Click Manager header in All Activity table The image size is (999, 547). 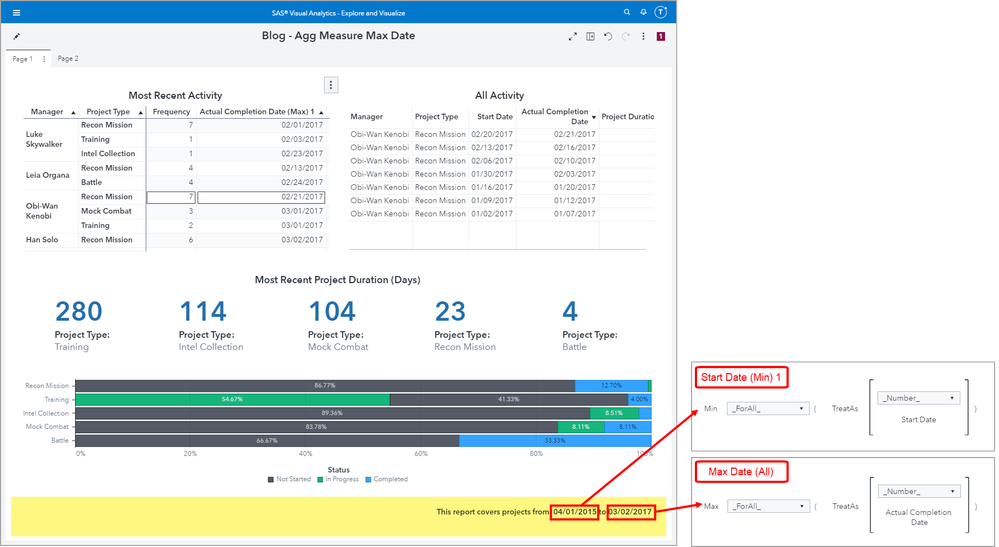click(x=366, y=117)
